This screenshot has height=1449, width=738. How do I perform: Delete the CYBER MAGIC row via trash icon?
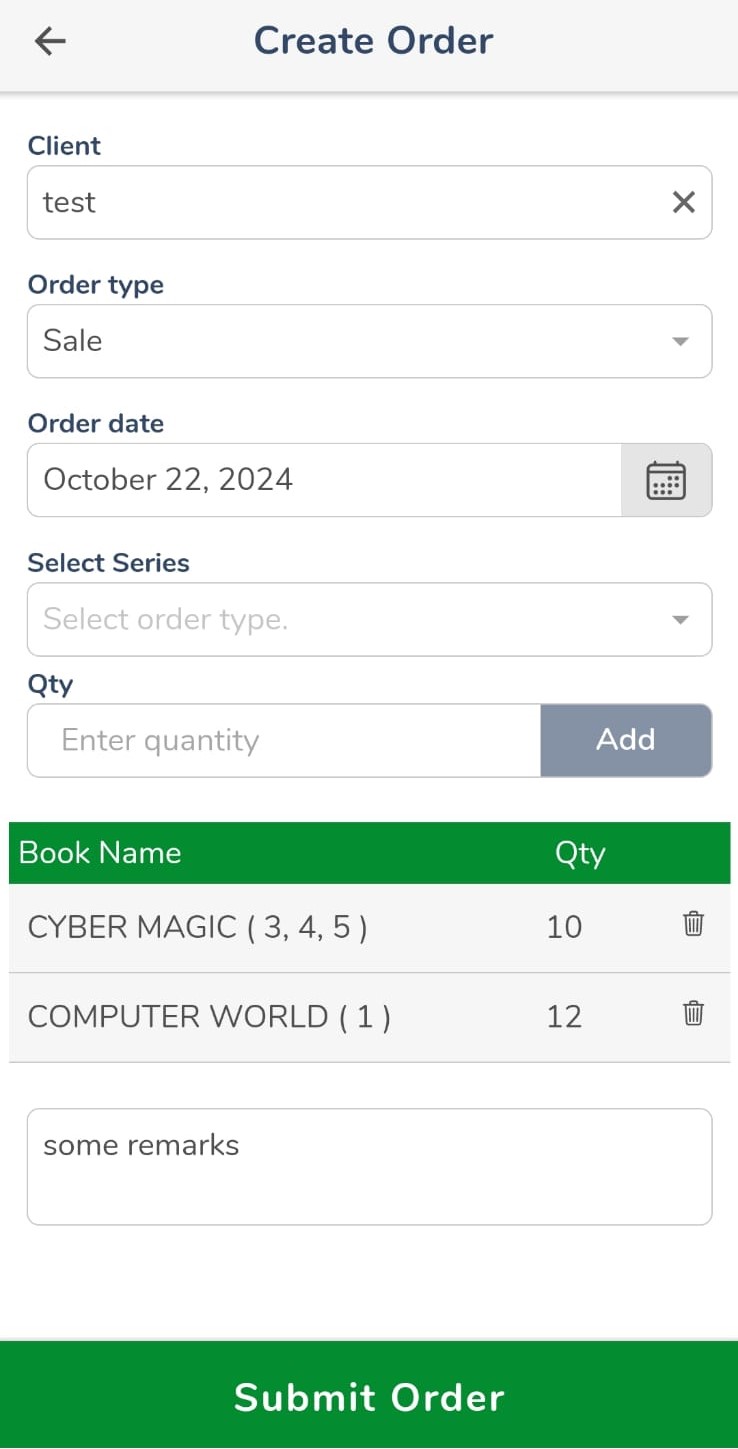(x=693, y=925)
